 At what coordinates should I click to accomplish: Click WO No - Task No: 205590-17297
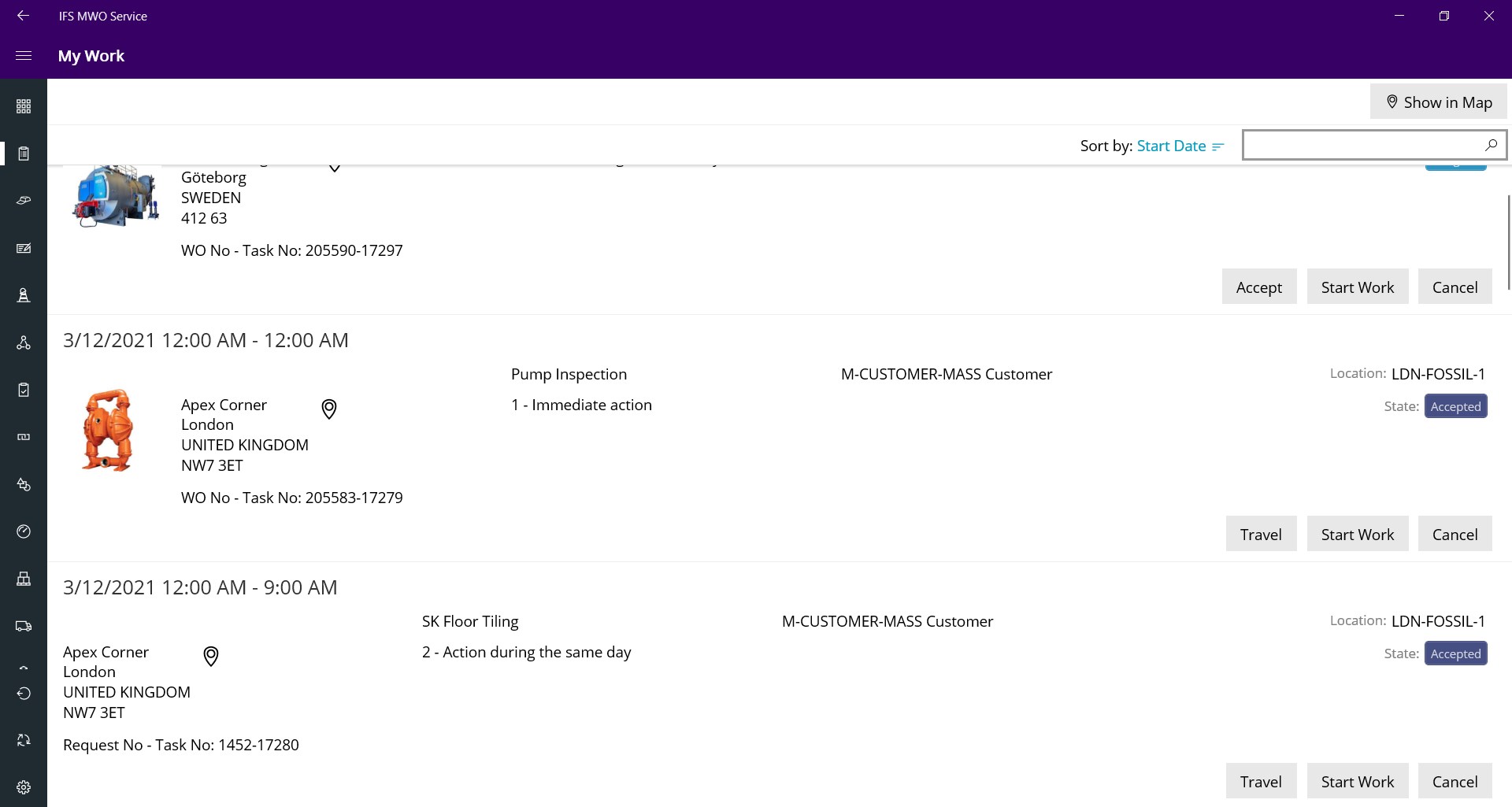click(292, 250)
